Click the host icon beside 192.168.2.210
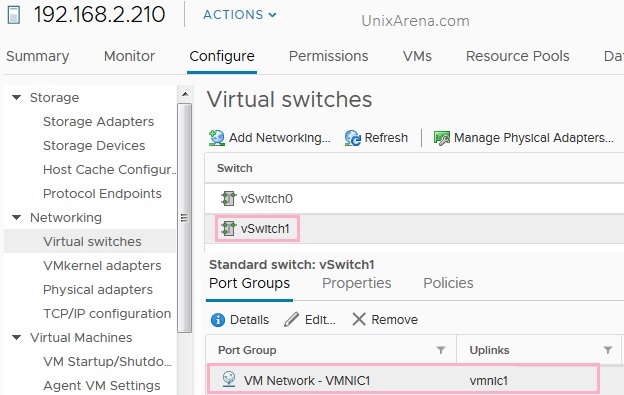Screen dimensions: 624x395 point(14,15)
